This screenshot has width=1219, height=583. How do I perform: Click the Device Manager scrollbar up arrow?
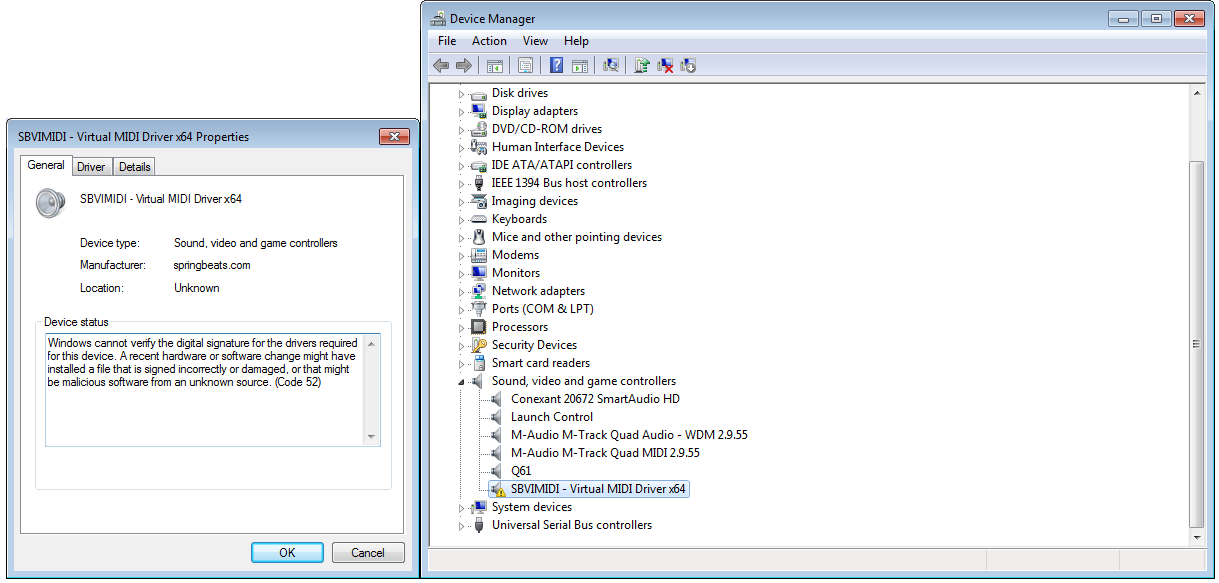pyautogui.click(x=1196, y=92)
